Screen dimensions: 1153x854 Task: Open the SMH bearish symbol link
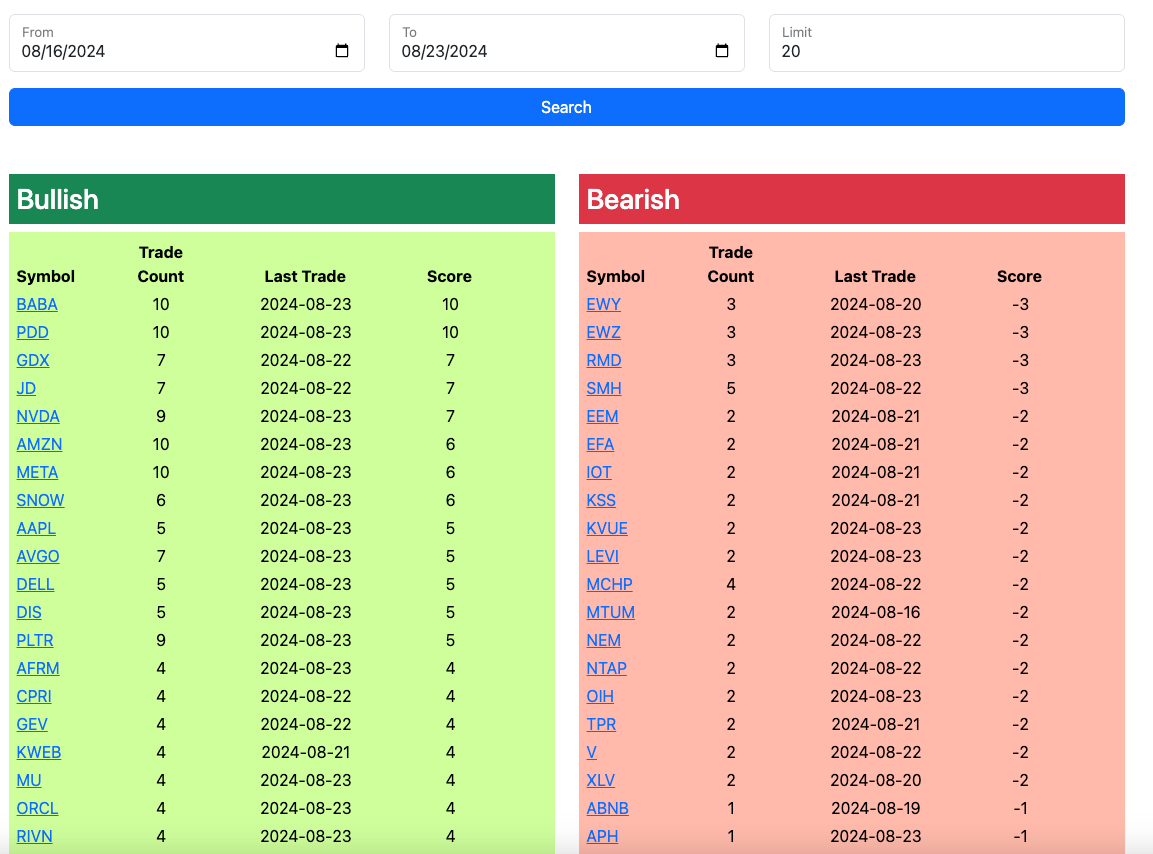tap(604, 388)
